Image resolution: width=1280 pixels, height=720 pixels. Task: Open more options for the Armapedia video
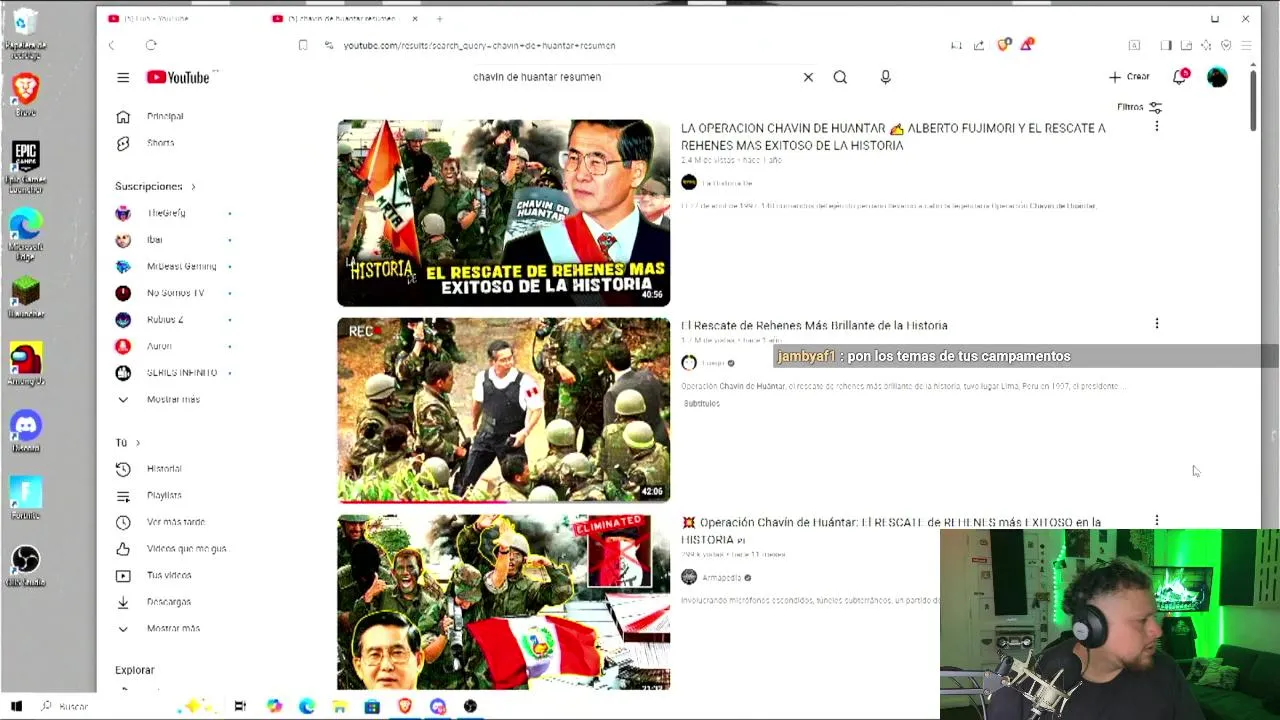[1157, 521]
